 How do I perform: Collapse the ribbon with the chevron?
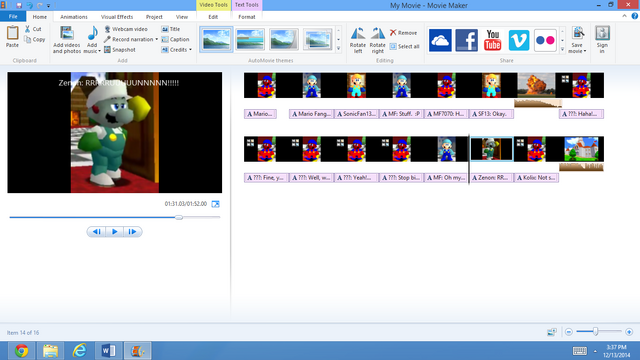point(624,16)
